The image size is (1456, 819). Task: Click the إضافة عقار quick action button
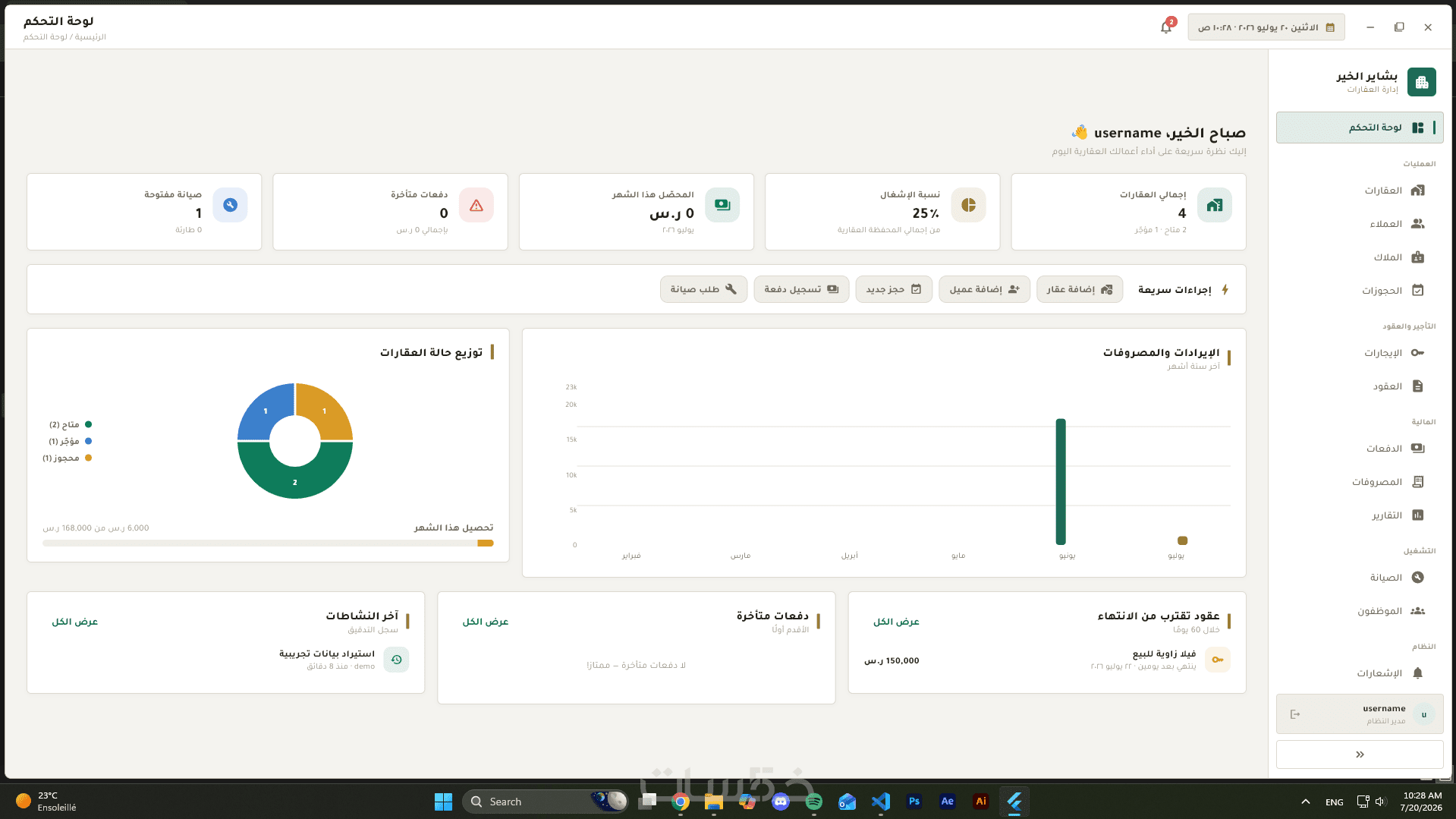[1080, 289]
